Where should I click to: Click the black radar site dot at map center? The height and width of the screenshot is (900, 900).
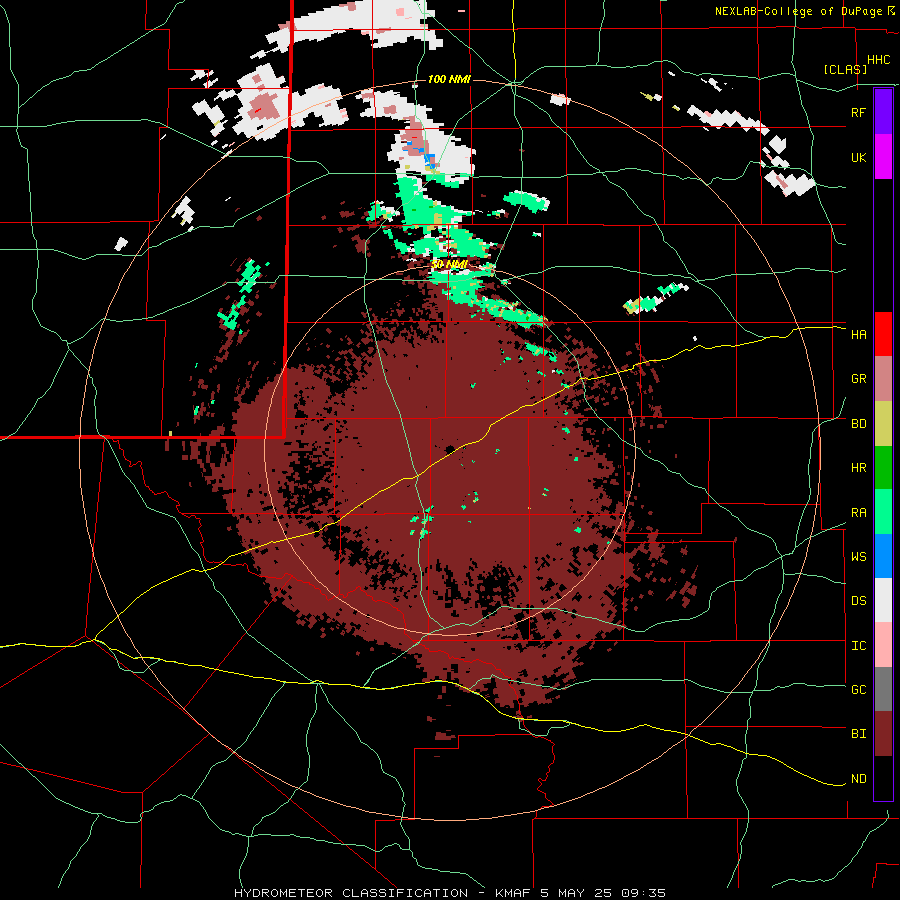450,449
